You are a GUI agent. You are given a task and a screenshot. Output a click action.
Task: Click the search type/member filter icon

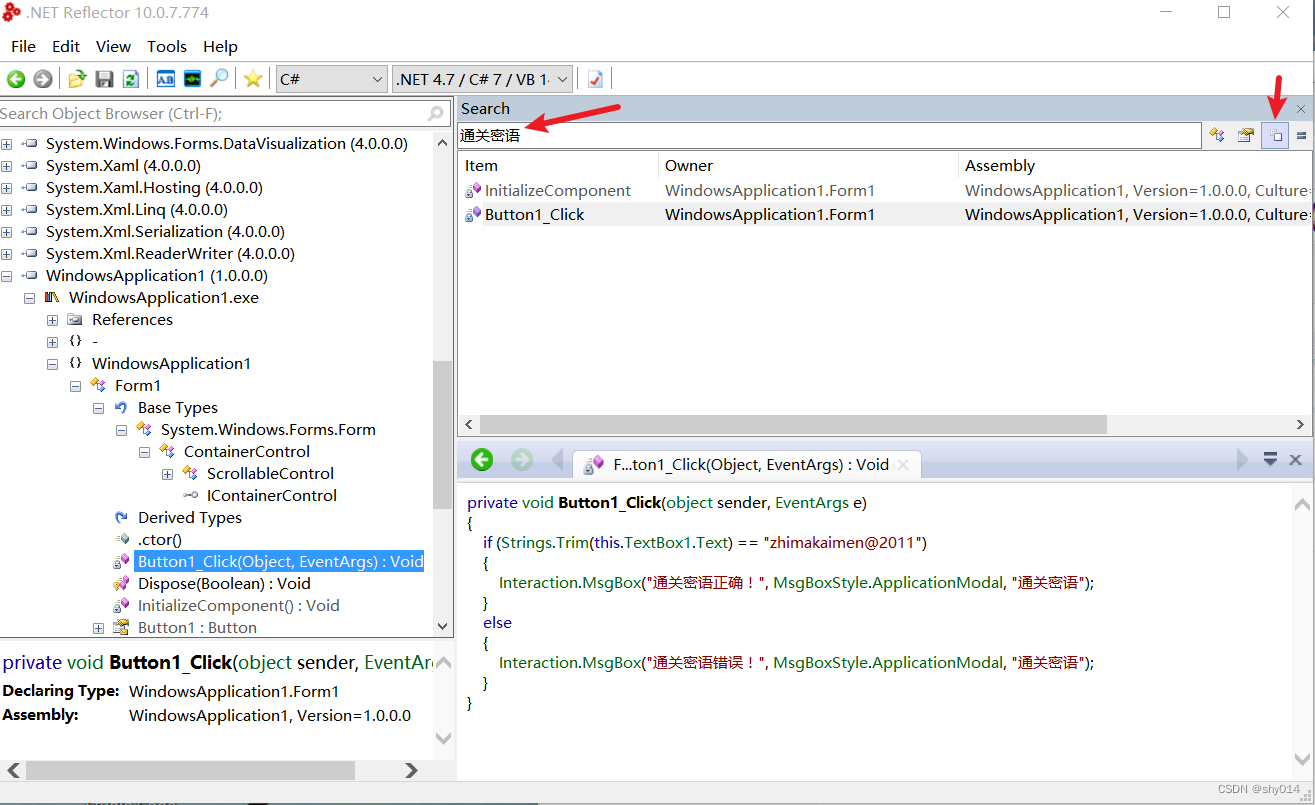click(1217, 135)
